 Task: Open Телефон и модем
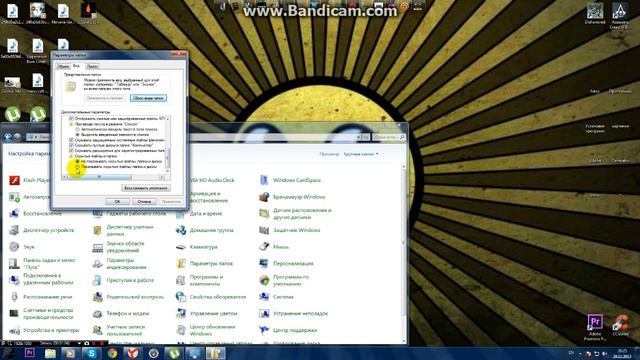tap(121, 313)
